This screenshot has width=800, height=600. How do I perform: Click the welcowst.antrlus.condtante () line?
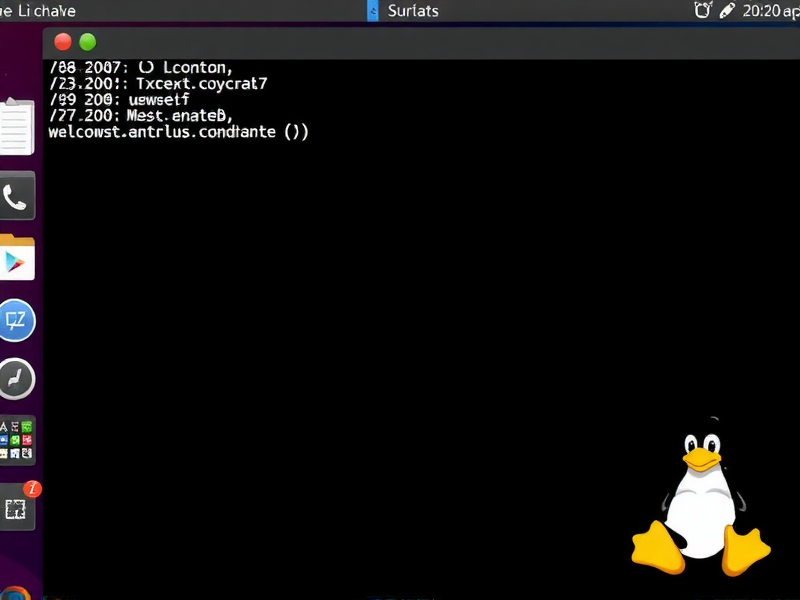click(x=178, y=131)
